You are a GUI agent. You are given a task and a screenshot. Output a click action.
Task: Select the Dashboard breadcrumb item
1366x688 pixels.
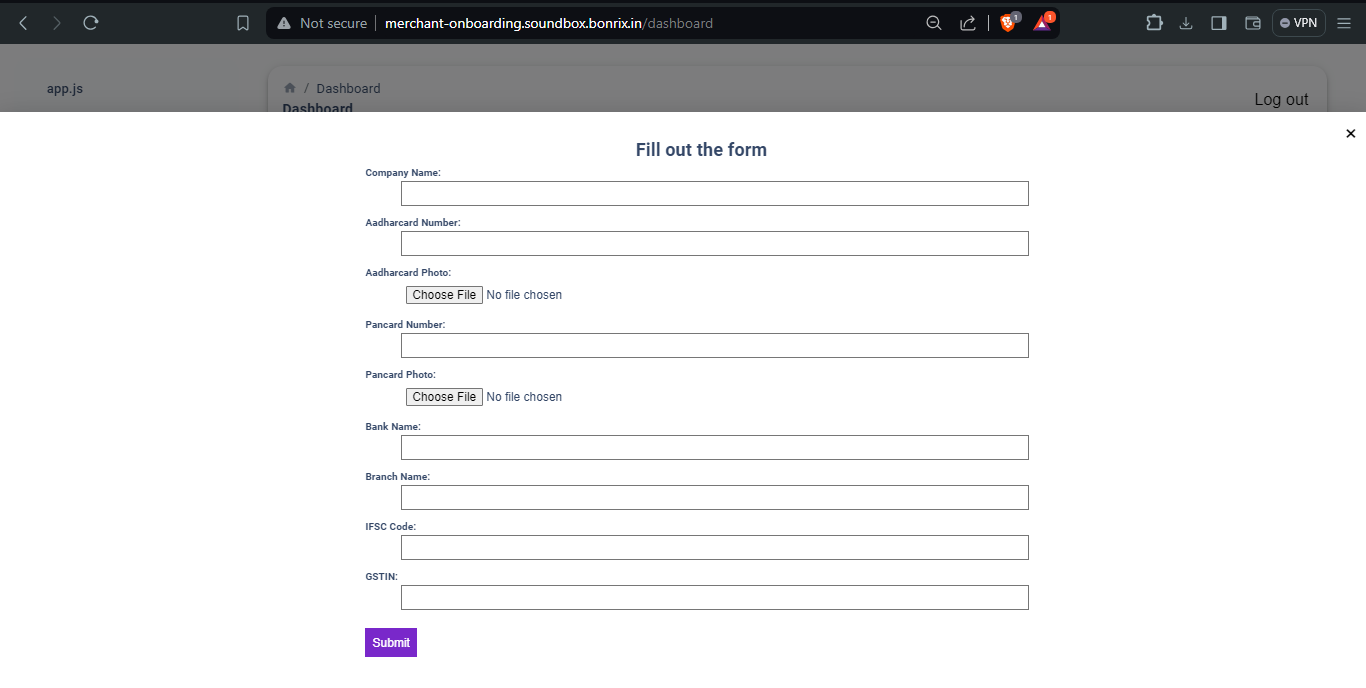pyautogui.click(x=348, y=88)
